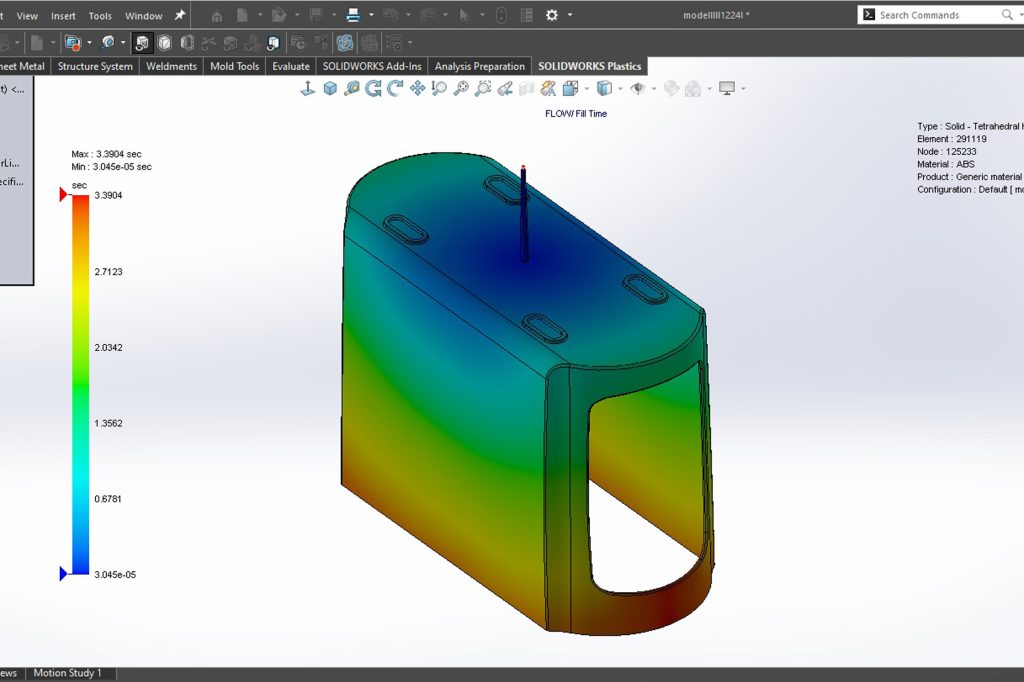Click the 'Node : 125233' text

[x=946, y=152]
